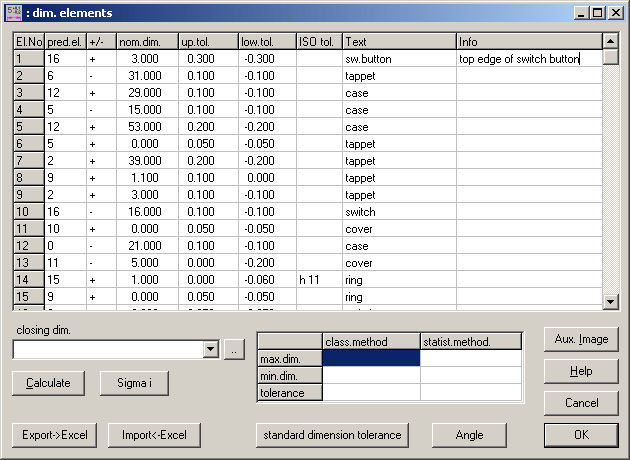
Task: Click the '..' browse button beside closing dim.
Action: point(232,349)
